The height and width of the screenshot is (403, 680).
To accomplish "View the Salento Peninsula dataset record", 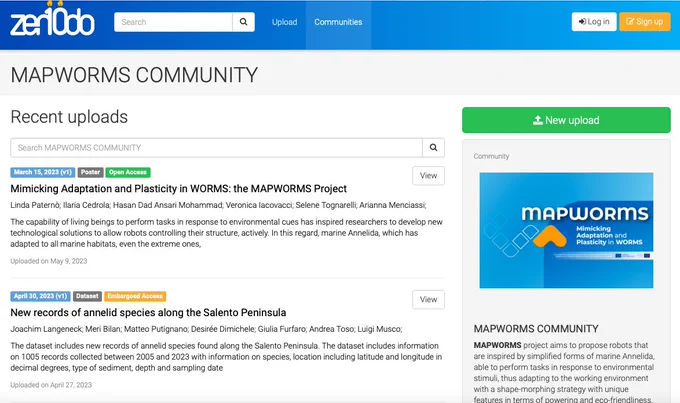I will coord(428,299).
